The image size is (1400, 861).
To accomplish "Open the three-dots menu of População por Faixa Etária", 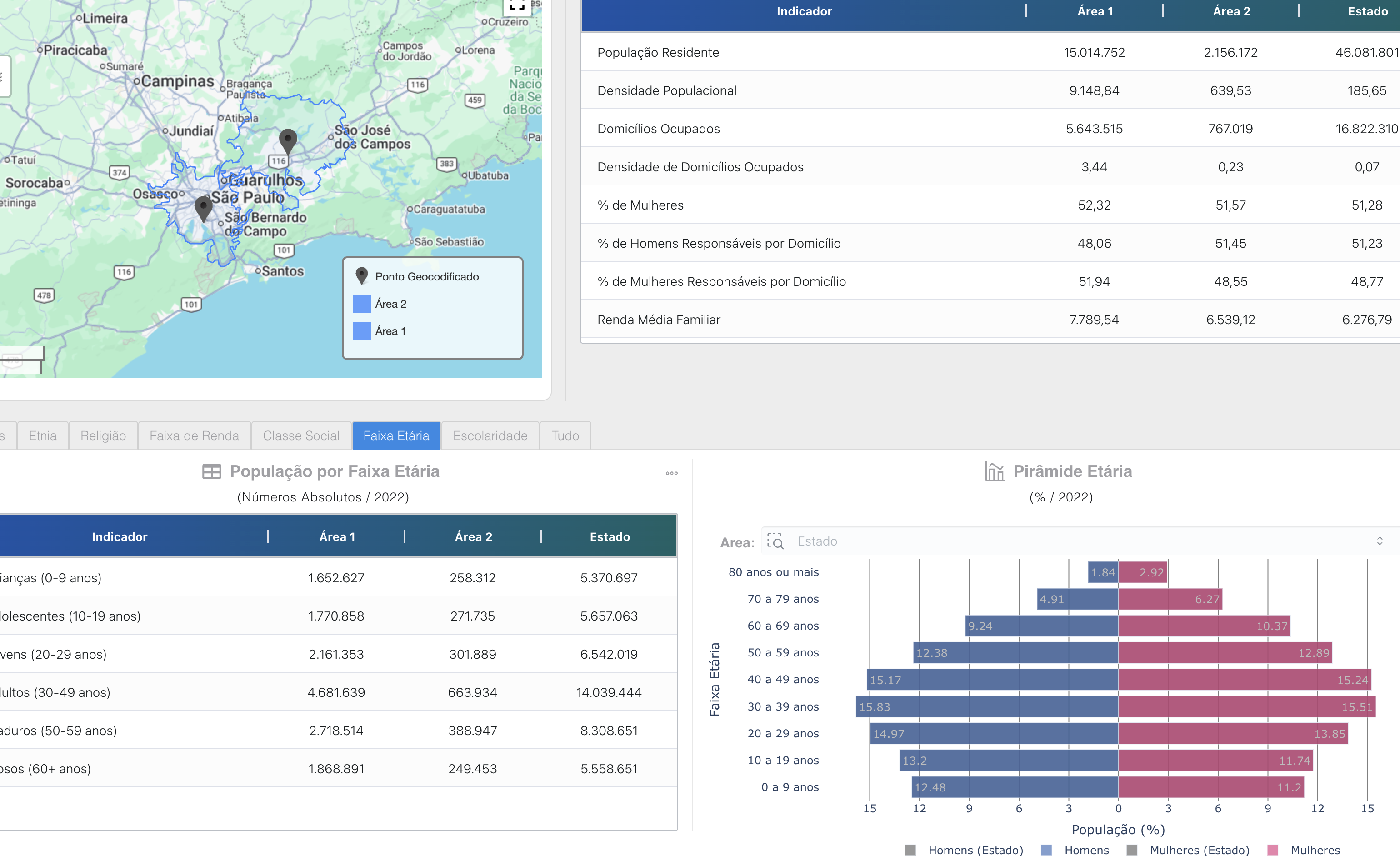I will coord(672,473).
